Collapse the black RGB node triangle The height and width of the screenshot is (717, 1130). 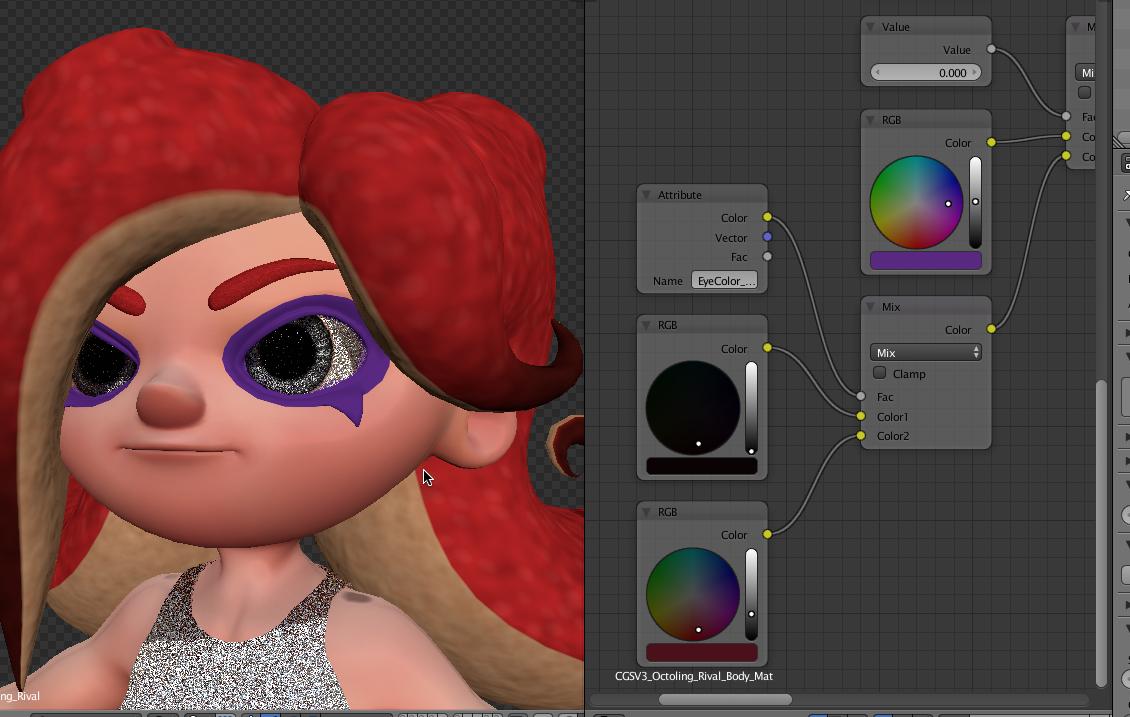click(x=646, y=325)
